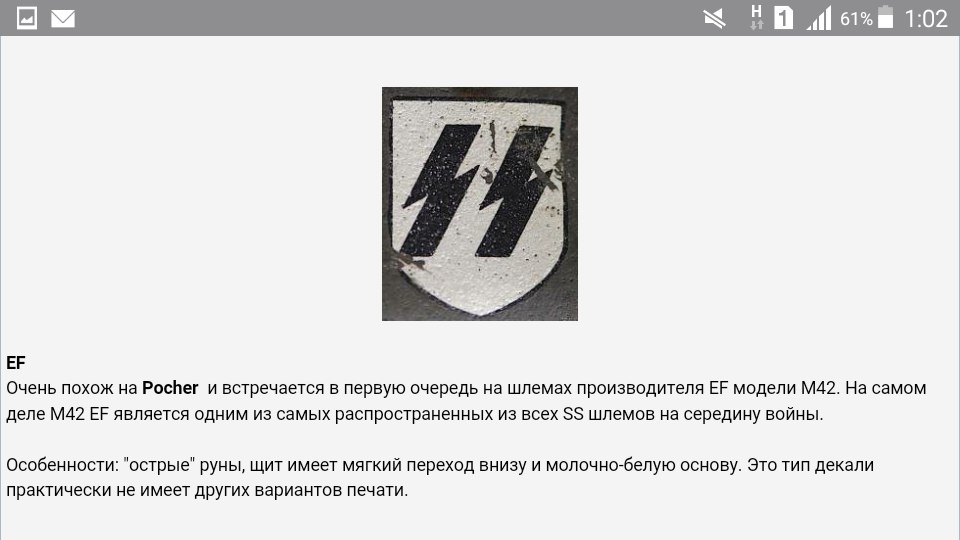Screen dimensions: 960x540
Task: Tap the empty gray status bar center
Action: (x=392, y=18)
